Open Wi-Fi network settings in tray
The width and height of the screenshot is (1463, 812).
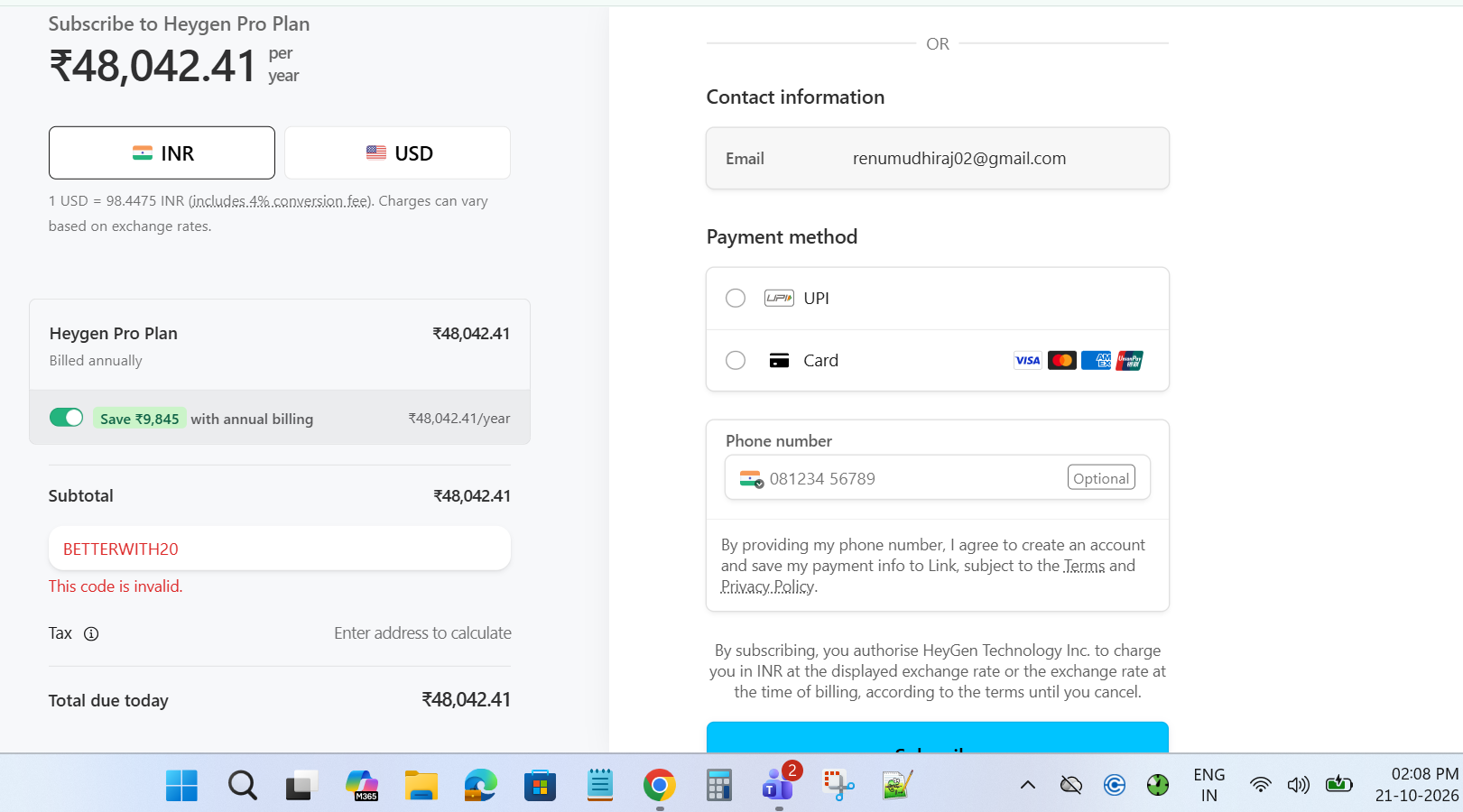coord(1260,785)
